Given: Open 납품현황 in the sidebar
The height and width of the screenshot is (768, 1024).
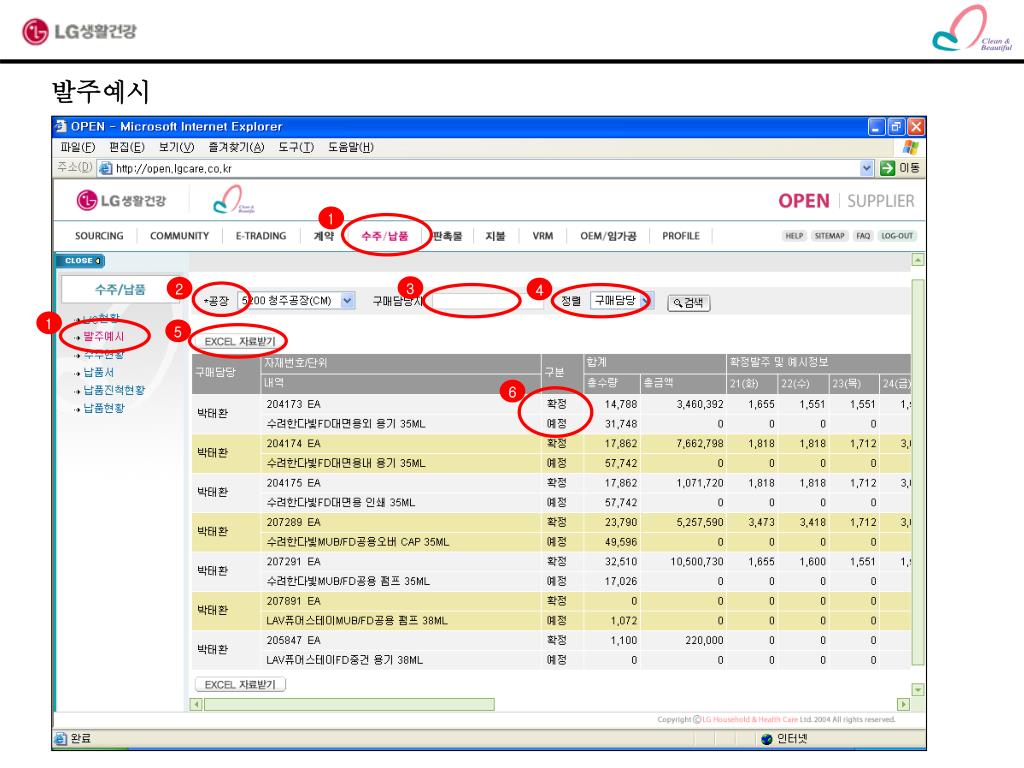Looking at the screenshot, I should [104, 408].
